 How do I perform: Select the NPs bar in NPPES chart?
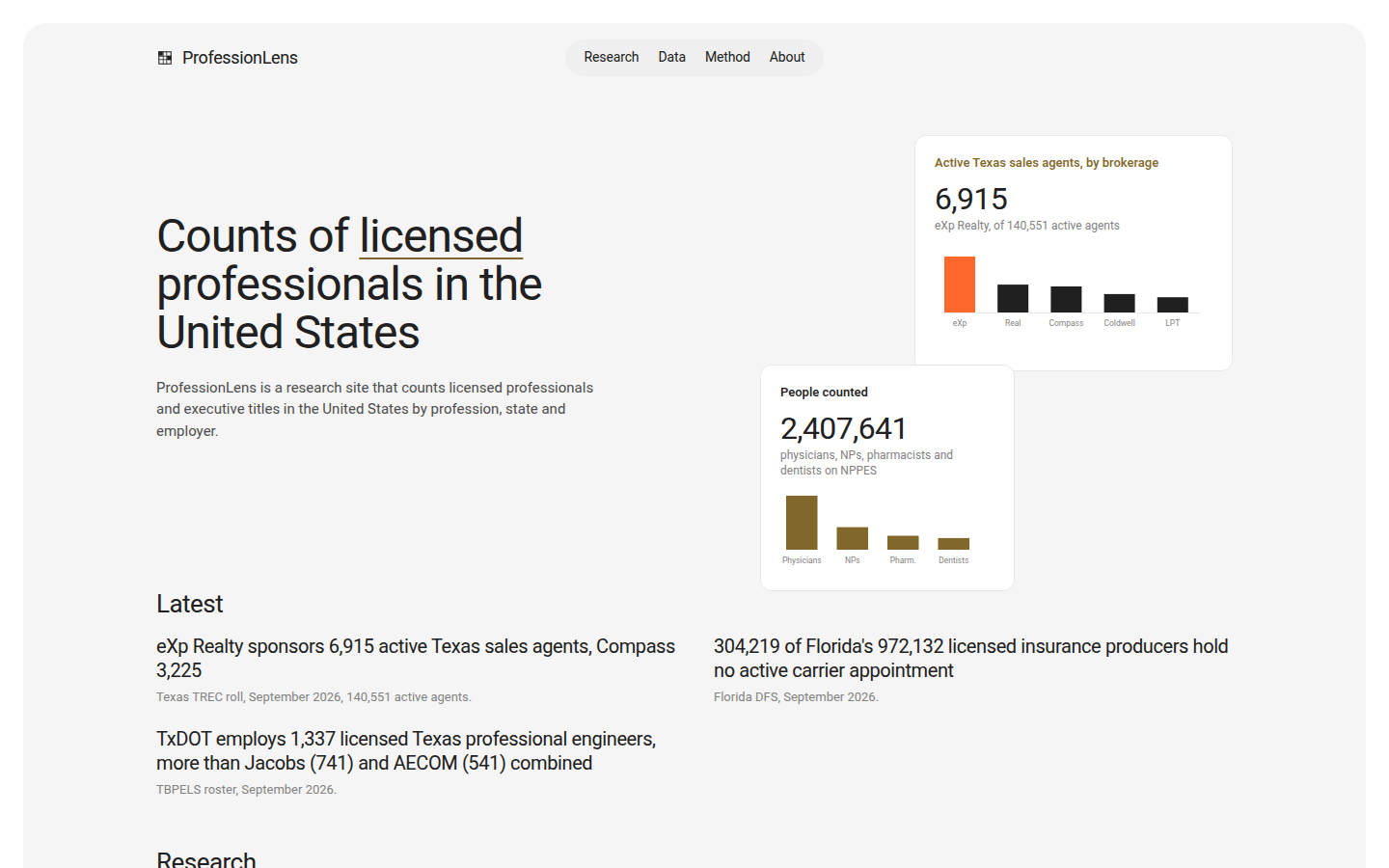(x=853, y=538)
